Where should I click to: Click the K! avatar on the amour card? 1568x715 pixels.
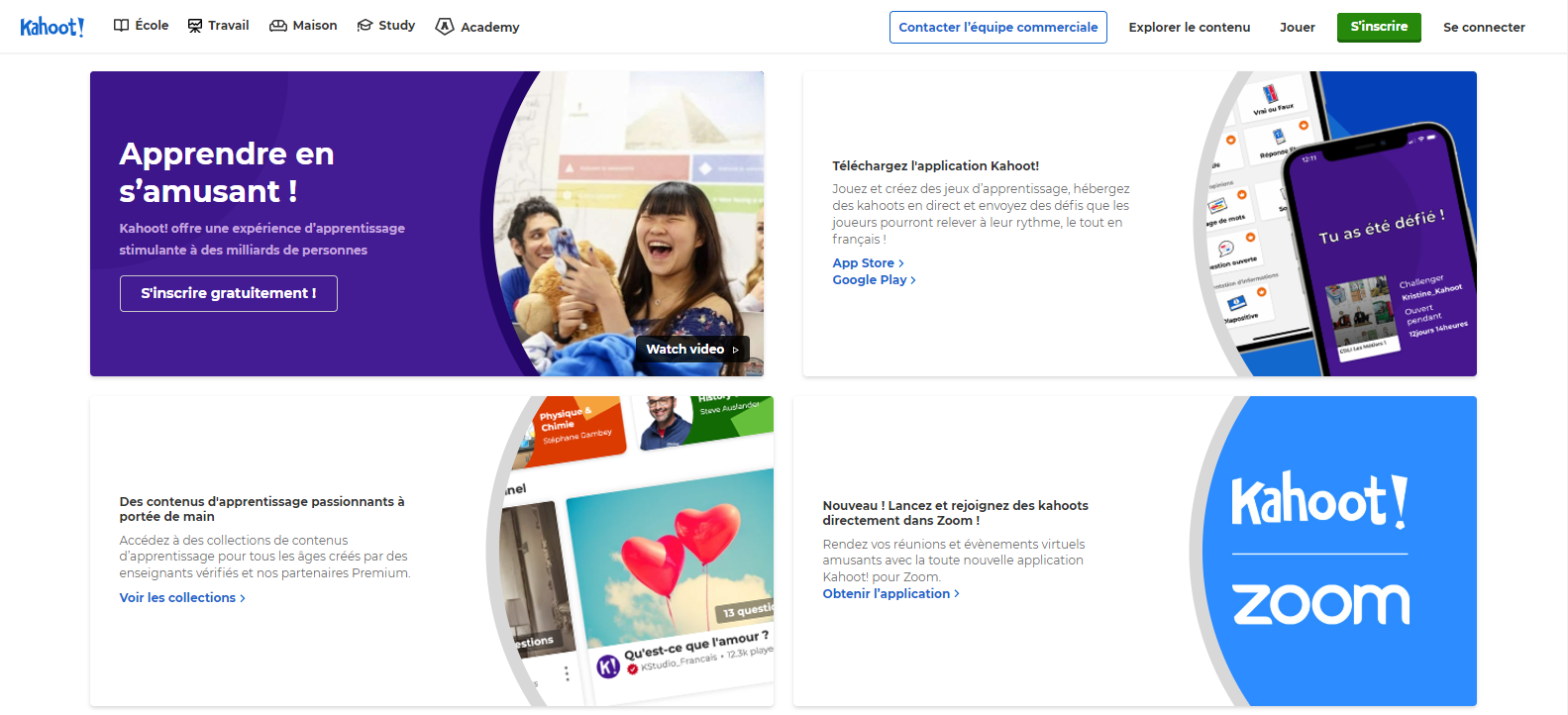[608, 666]
